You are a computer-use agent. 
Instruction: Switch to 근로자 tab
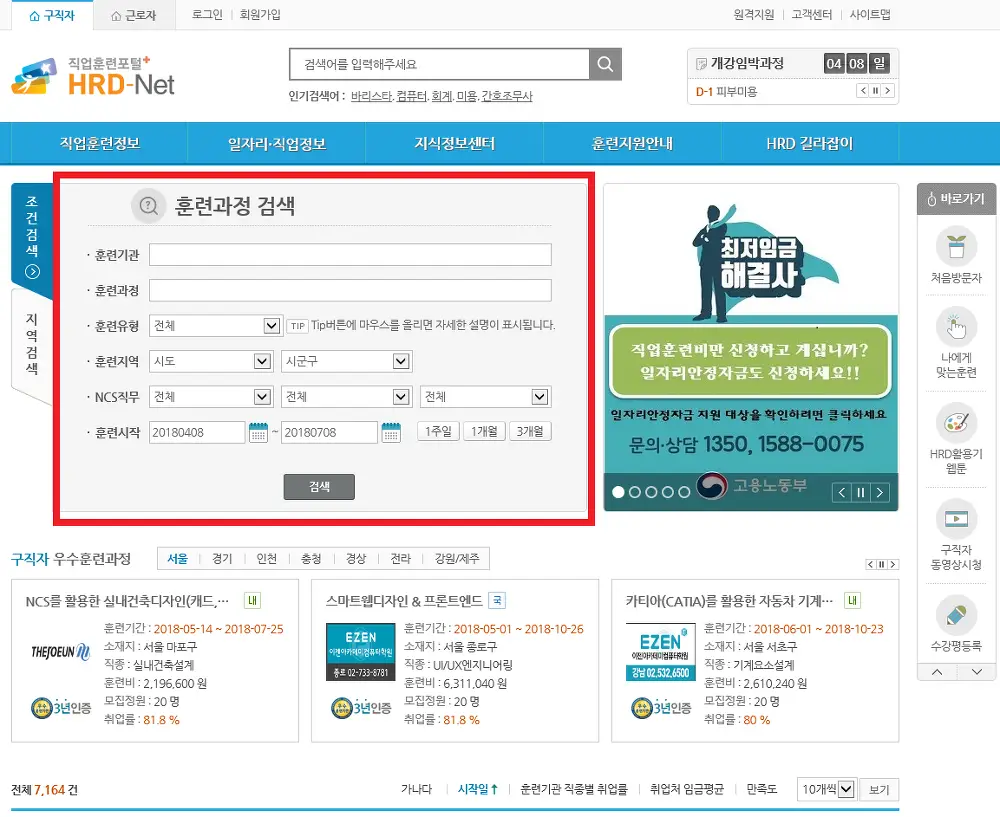133,15
